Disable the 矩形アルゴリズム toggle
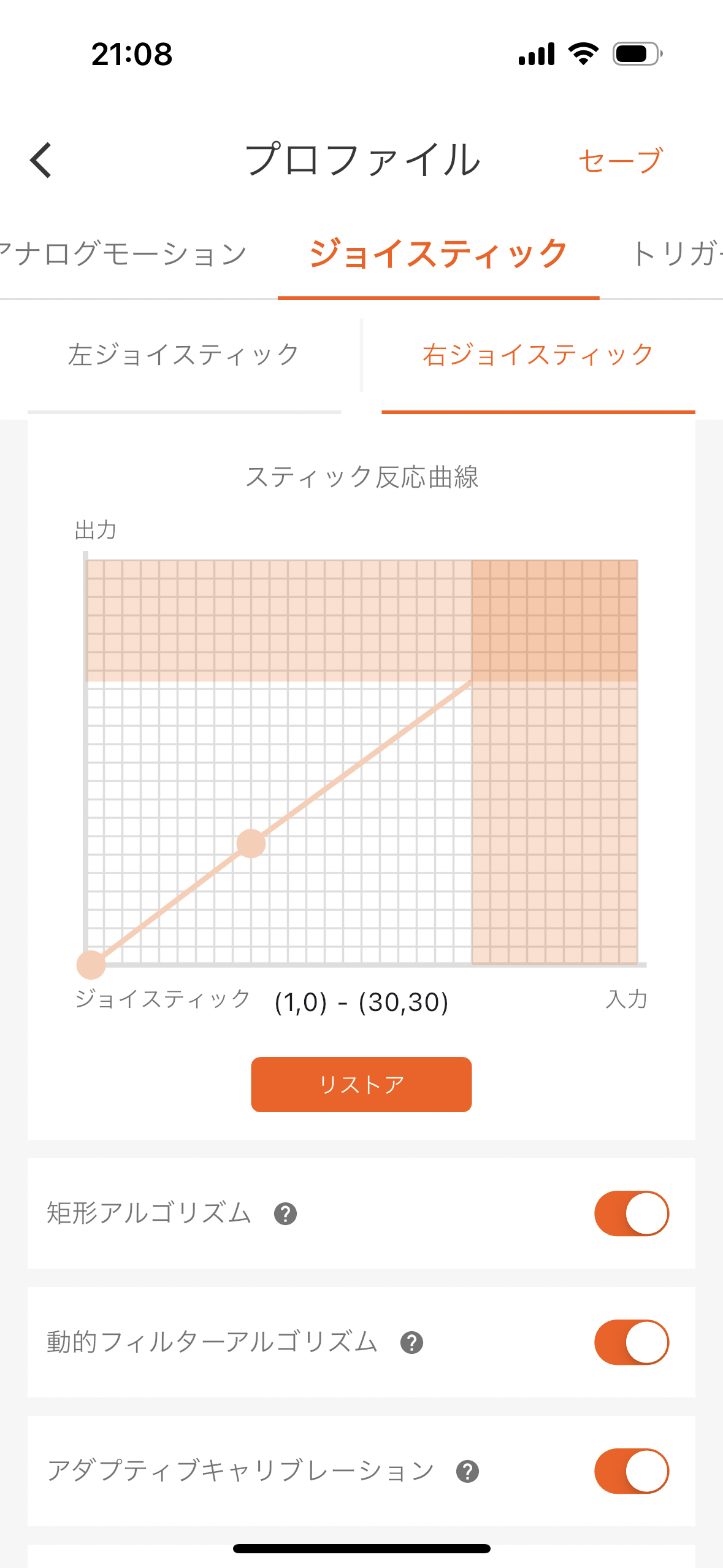 point(631,1213)
